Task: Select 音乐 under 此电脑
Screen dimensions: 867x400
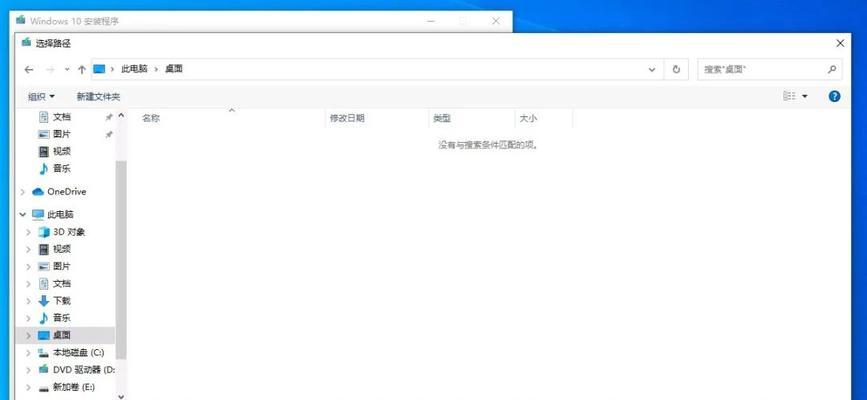Action: coord(62,318)
